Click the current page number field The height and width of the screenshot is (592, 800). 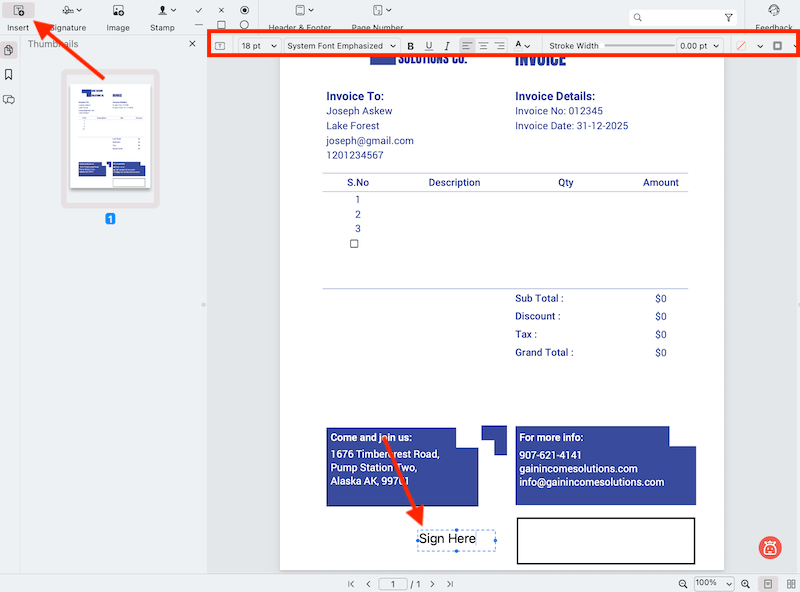(393, 584)
